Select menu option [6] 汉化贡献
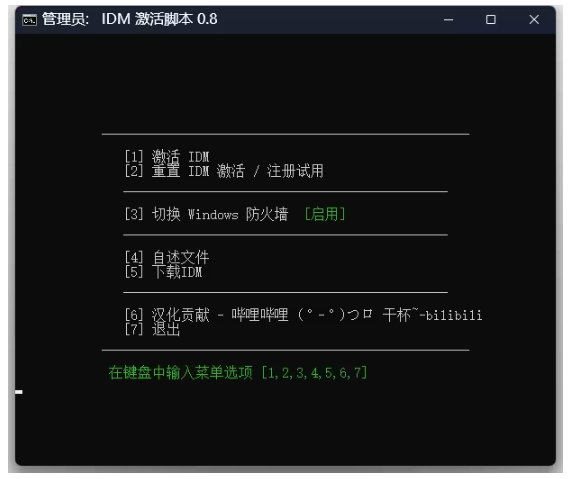This screenshot has width=572, height=479. coord(167,315)
